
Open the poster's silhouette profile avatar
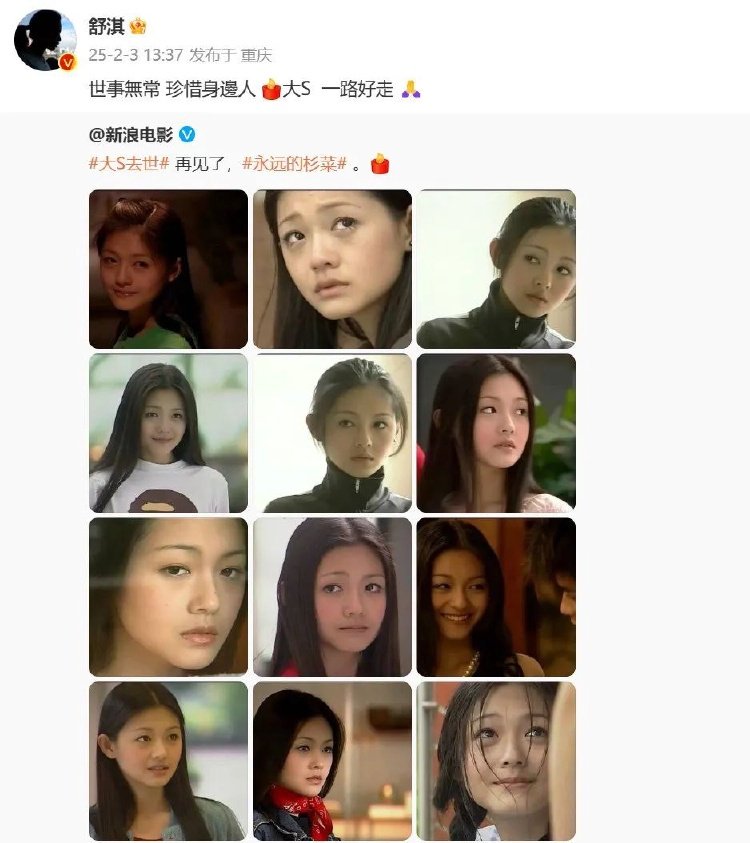(x=45, y=40)
